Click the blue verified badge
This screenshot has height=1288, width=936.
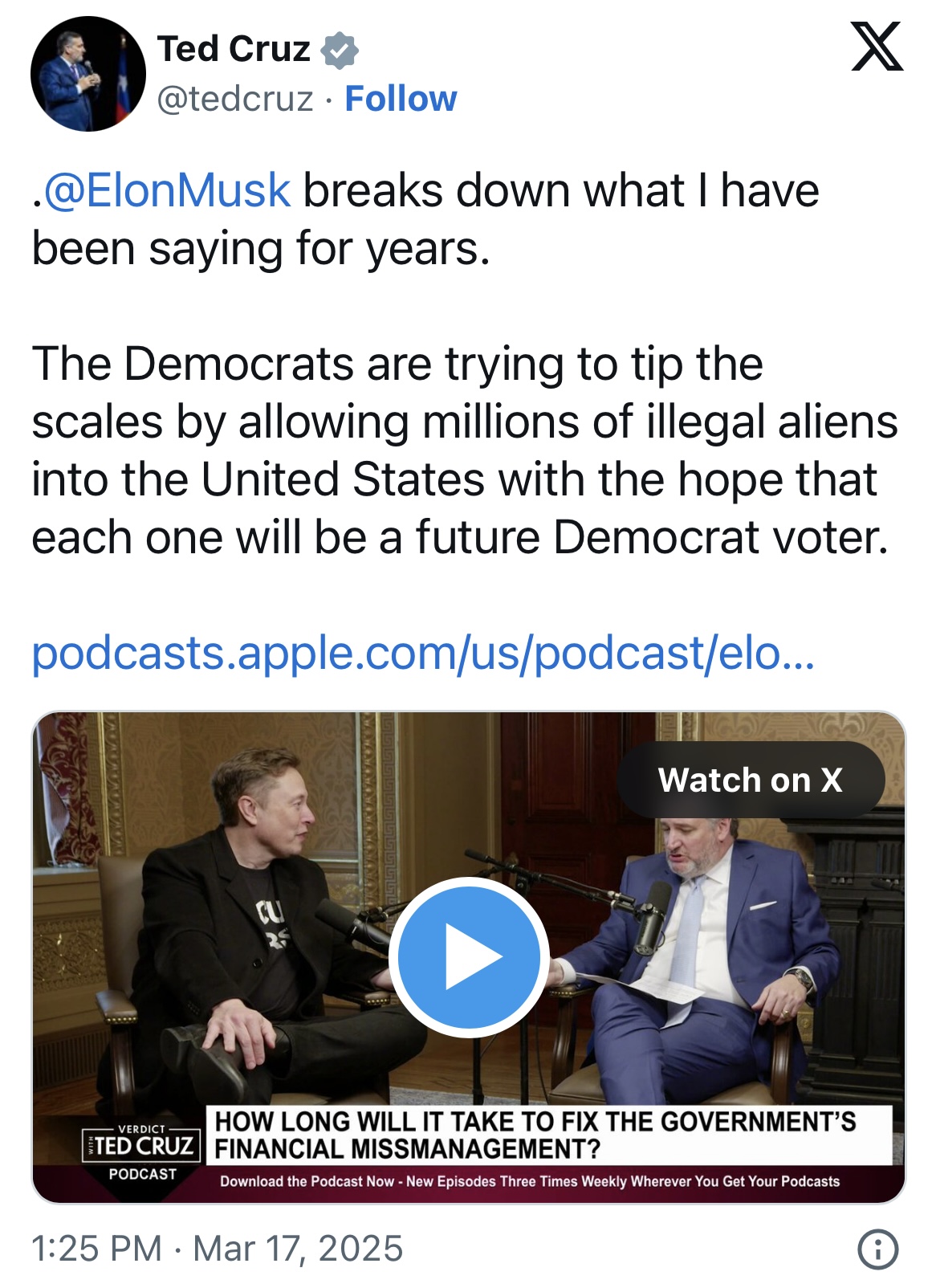tap(340, 50)
